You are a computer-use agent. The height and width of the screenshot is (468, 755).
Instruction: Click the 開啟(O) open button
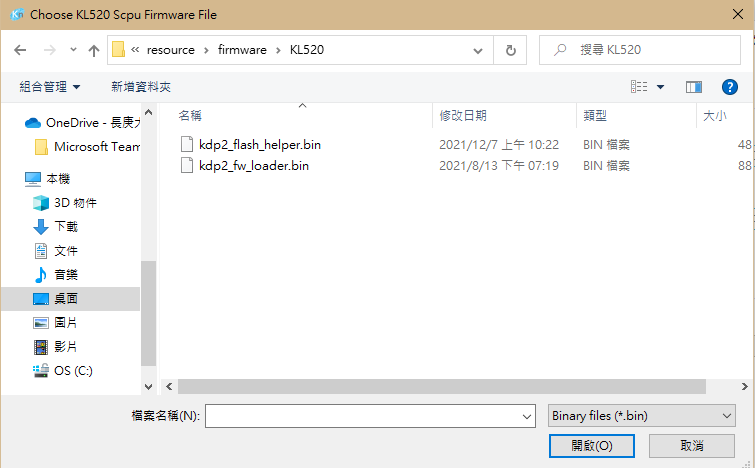pyautogui.click(x=592, y=446)
